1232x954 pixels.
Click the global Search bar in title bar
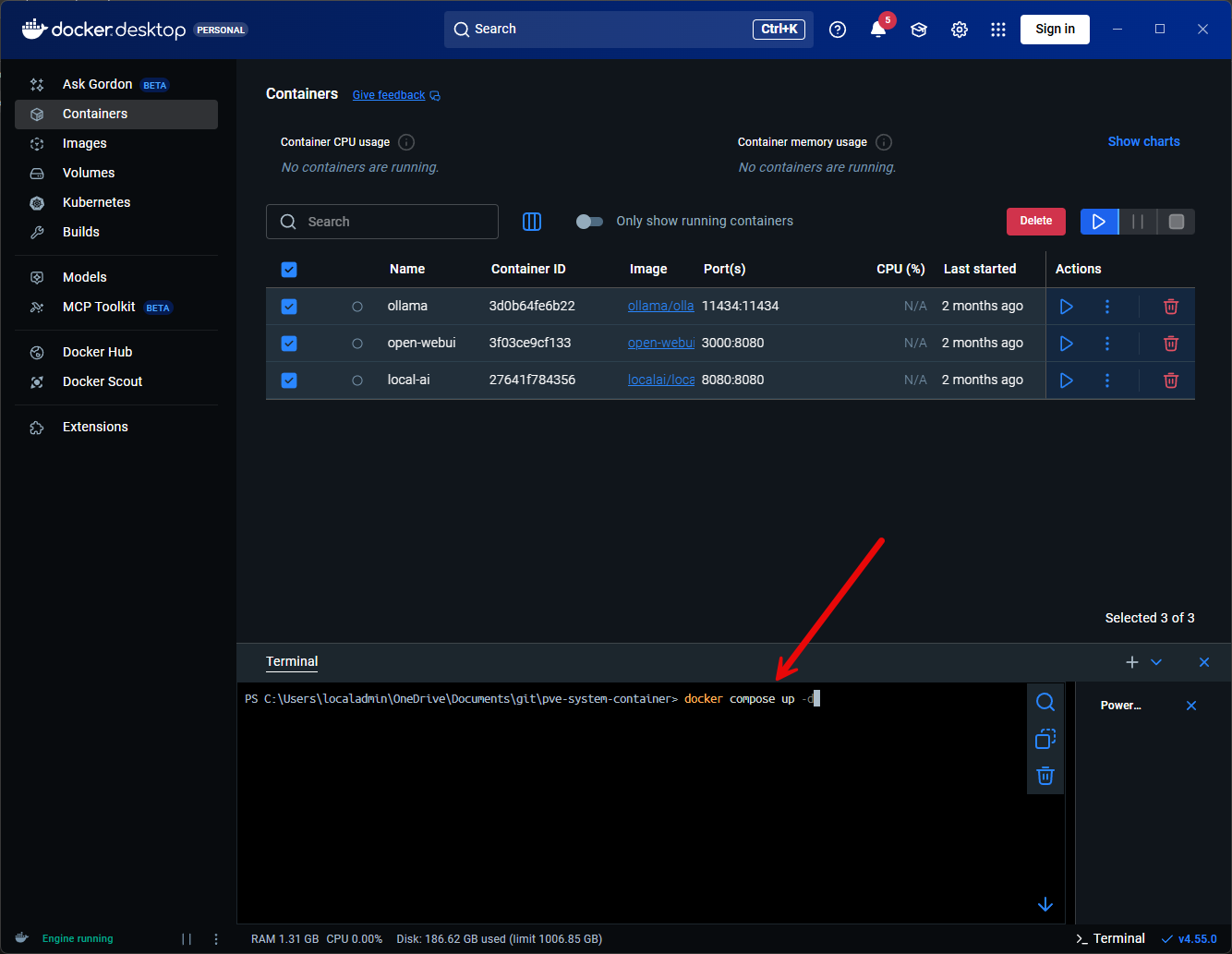629,30
